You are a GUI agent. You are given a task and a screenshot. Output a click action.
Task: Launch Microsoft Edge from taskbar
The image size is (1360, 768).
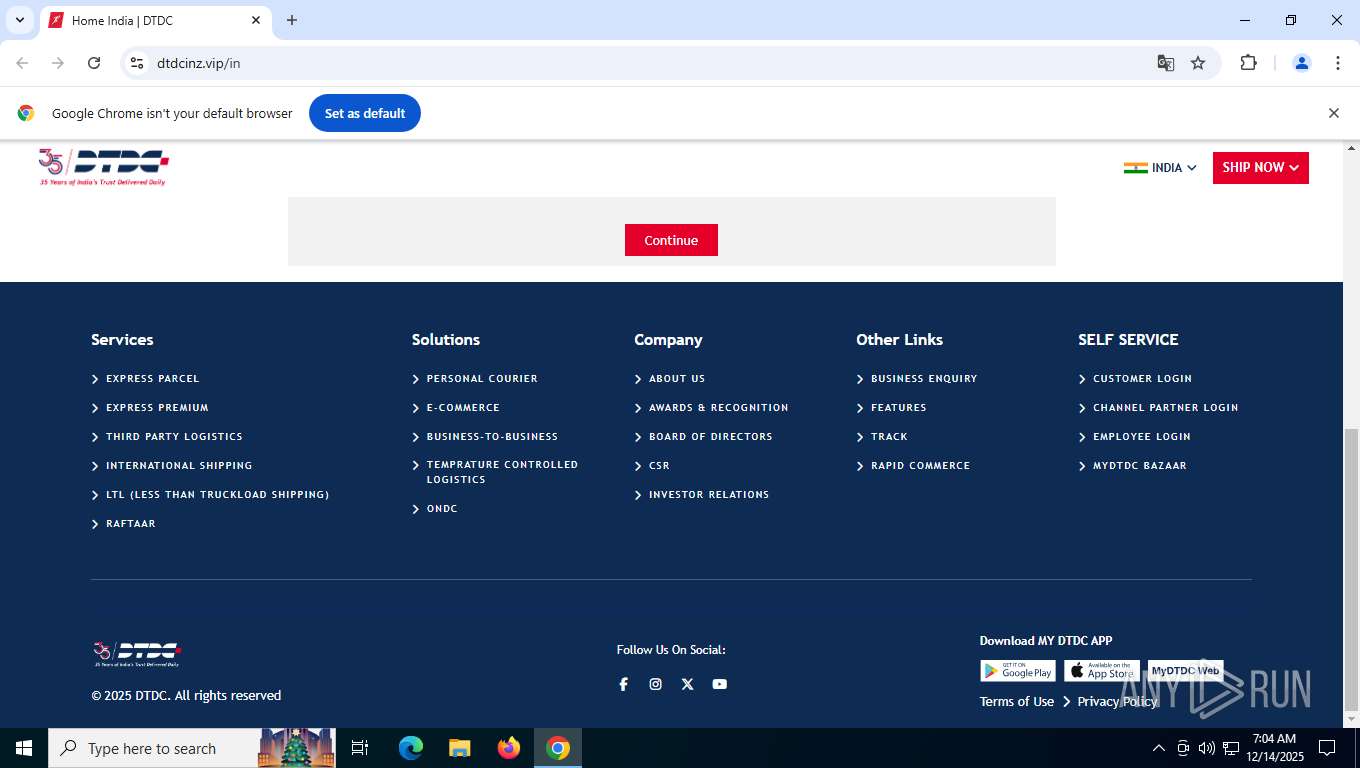click(x=411, y=748)
